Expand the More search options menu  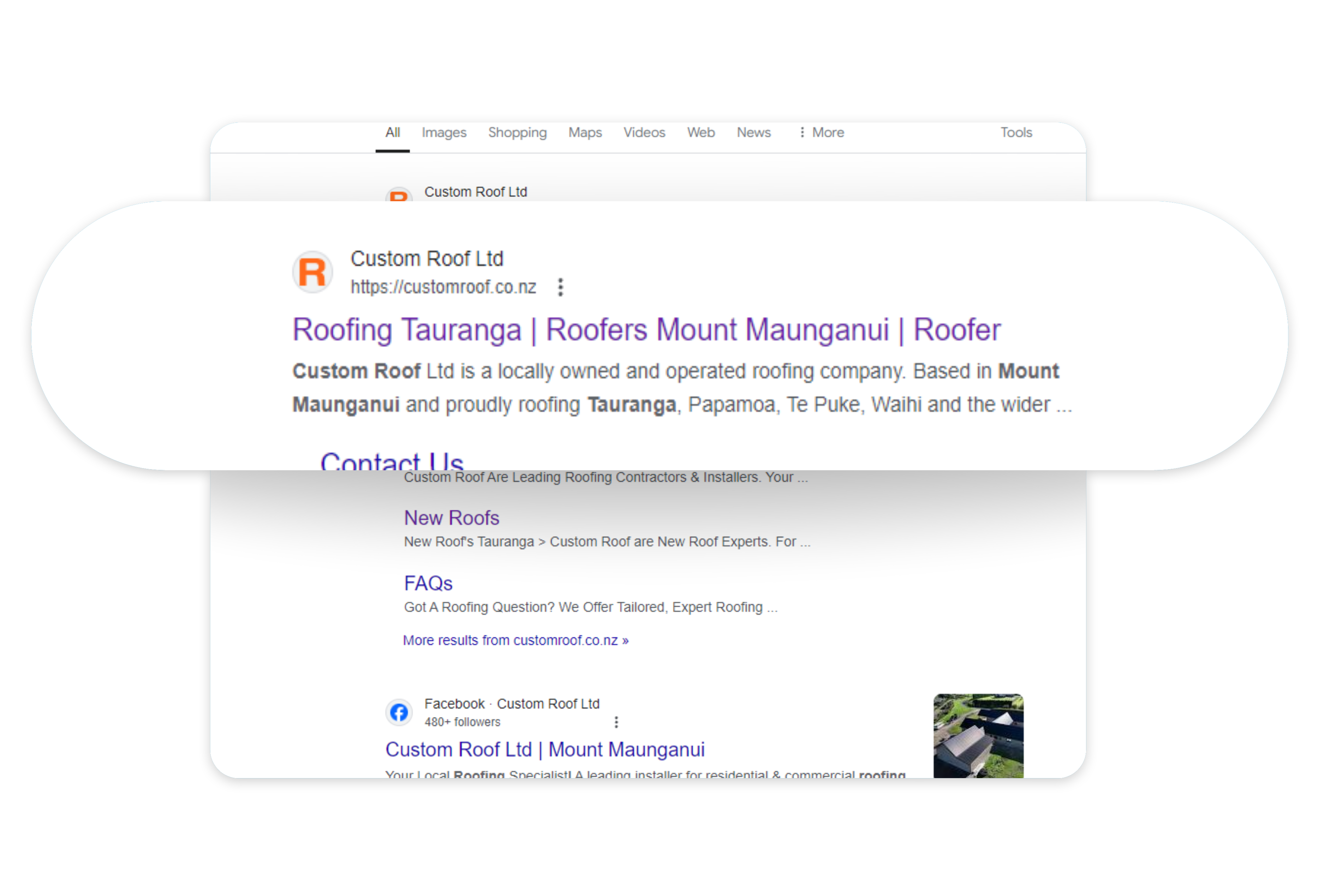tap(822, 133)
